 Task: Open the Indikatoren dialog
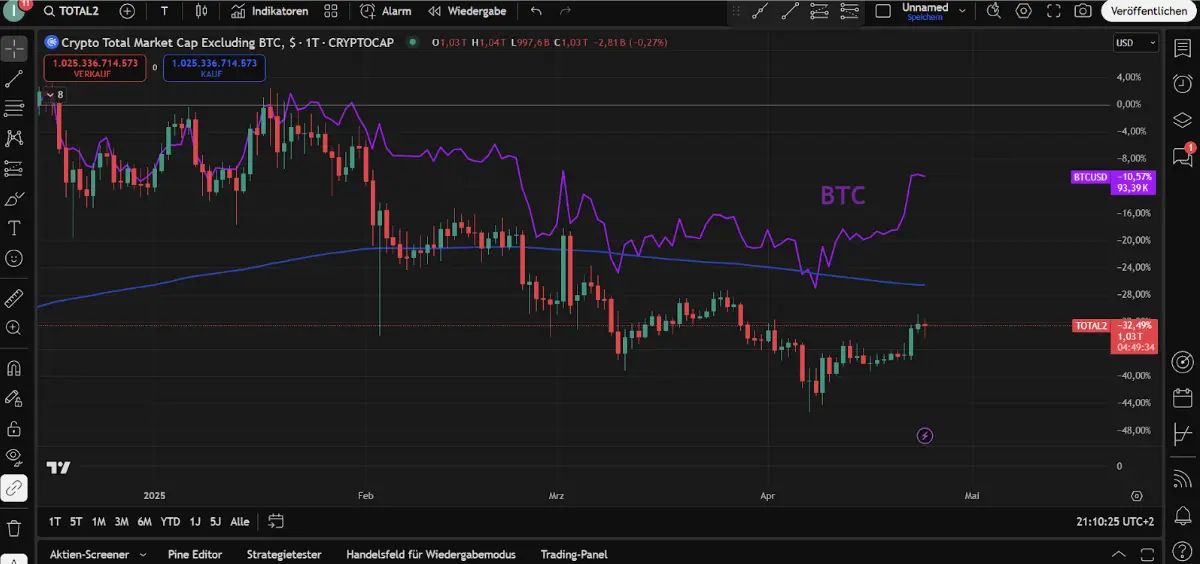(269, 11)
